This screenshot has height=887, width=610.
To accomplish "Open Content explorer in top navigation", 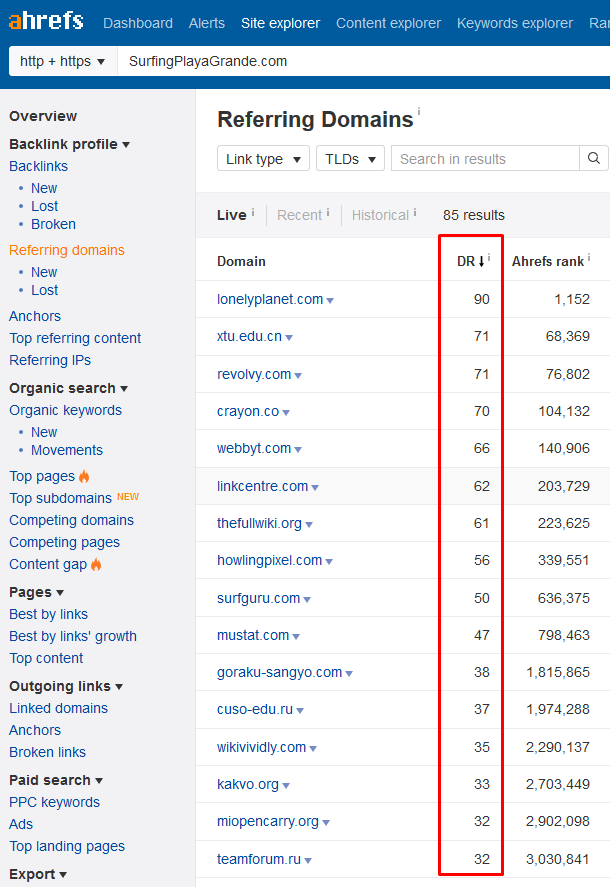I will (388, 23).
